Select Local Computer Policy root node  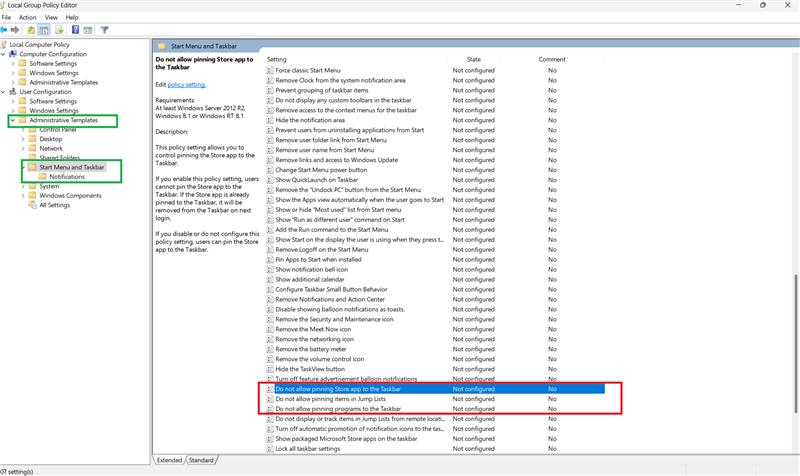[x=39, y=45]
